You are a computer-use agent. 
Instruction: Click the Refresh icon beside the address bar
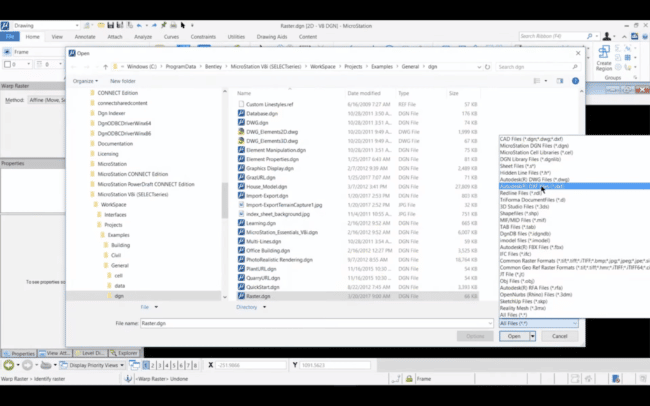click(488, 67)
